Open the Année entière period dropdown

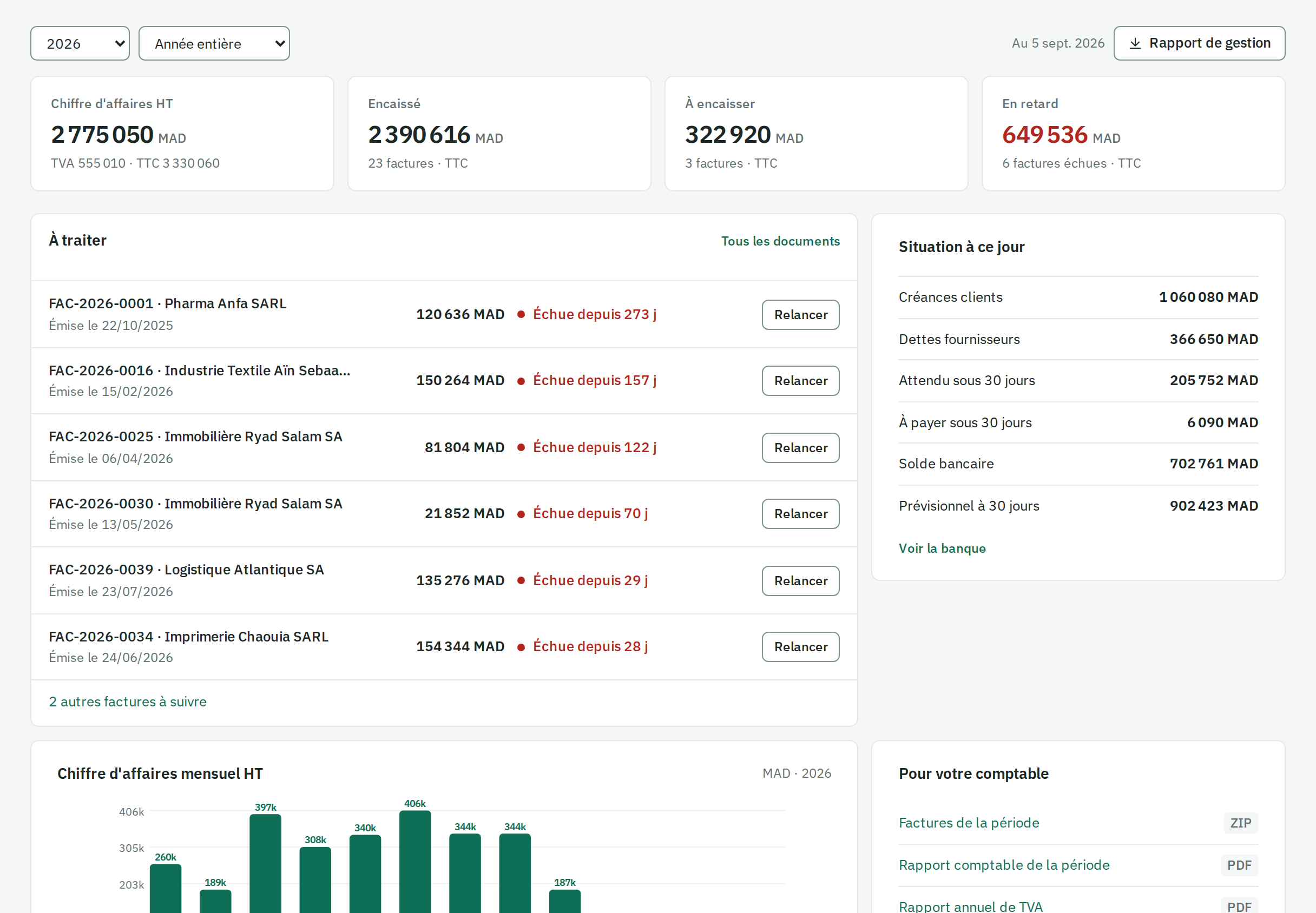click(214, 43)
